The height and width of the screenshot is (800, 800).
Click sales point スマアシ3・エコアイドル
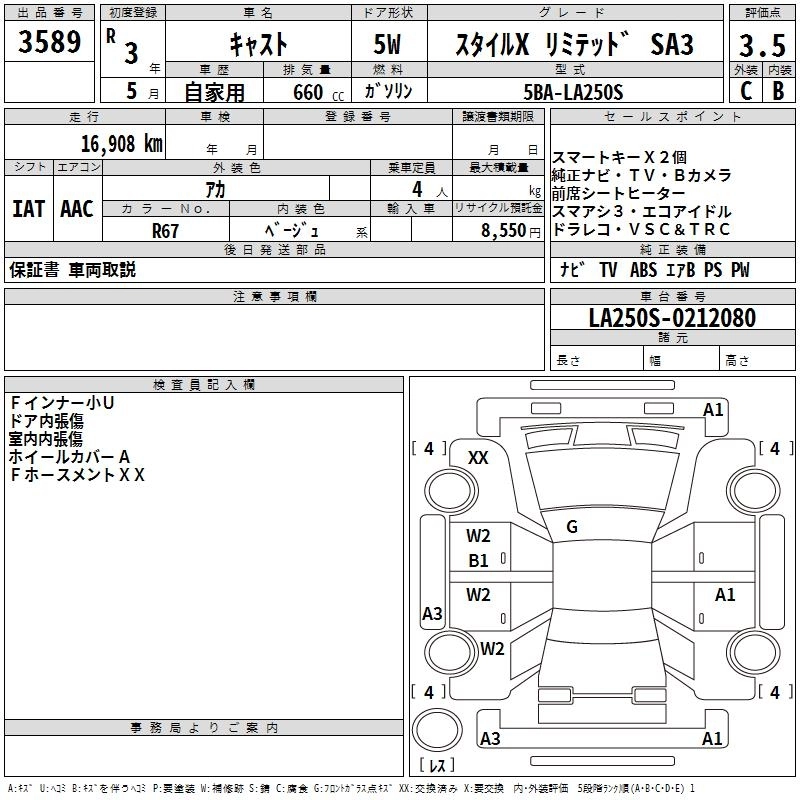[641, 211]
